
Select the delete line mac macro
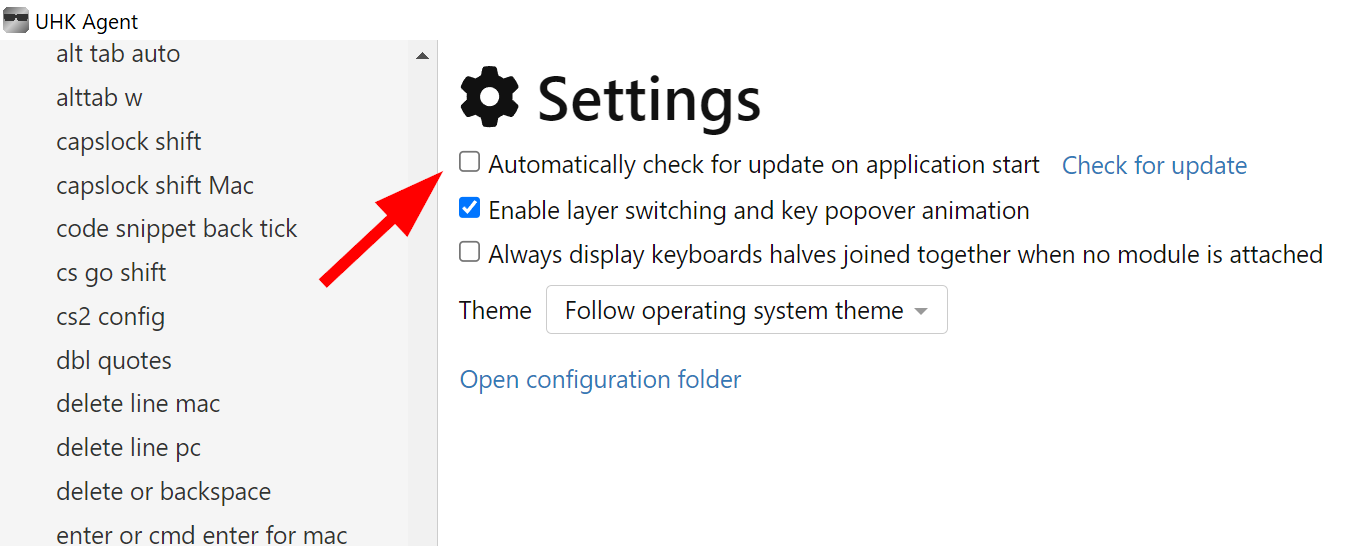(138, 404)
